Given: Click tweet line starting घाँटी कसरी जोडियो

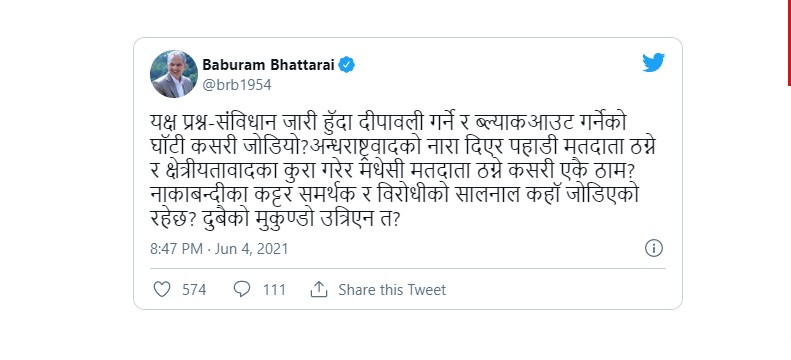Looking at the screenshot, I should (403, 147).
